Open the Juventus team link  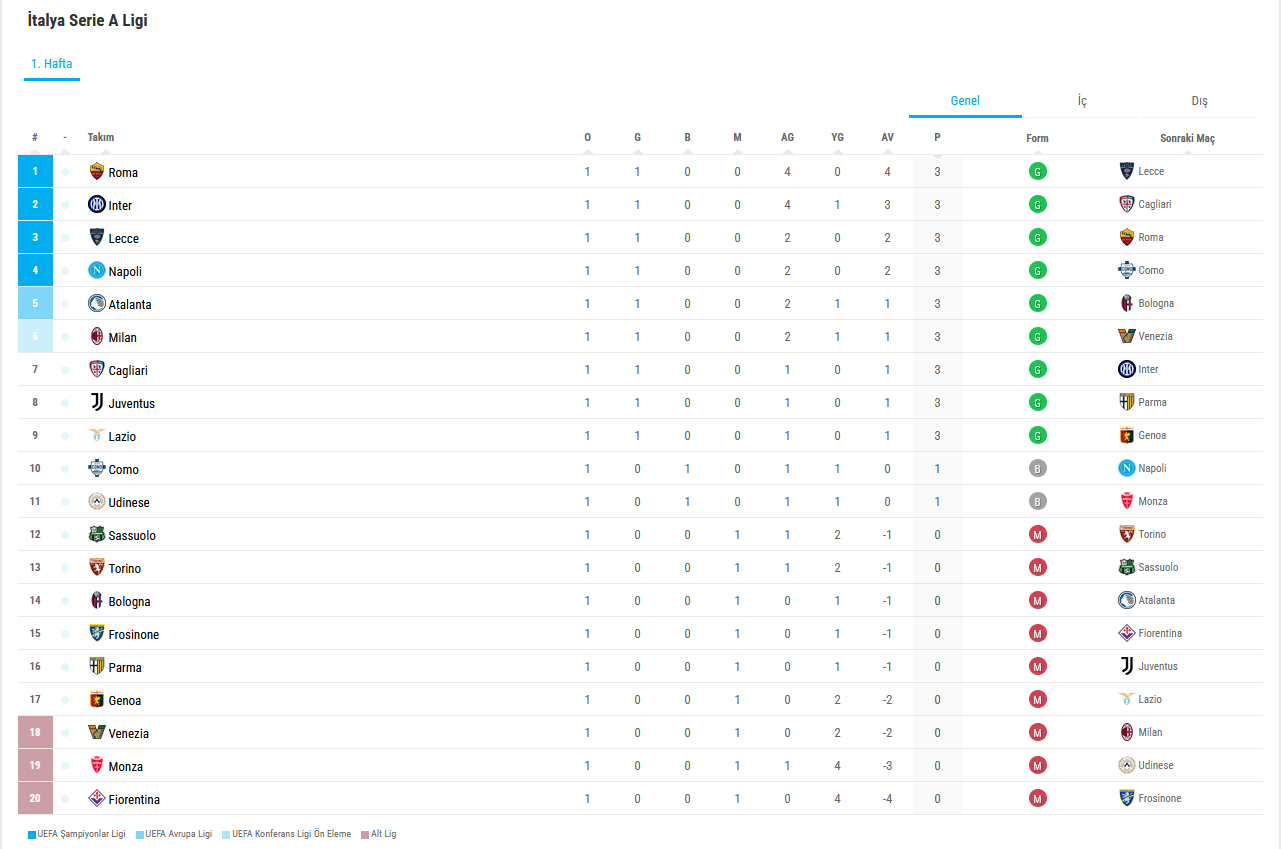(x=131, y=403)
